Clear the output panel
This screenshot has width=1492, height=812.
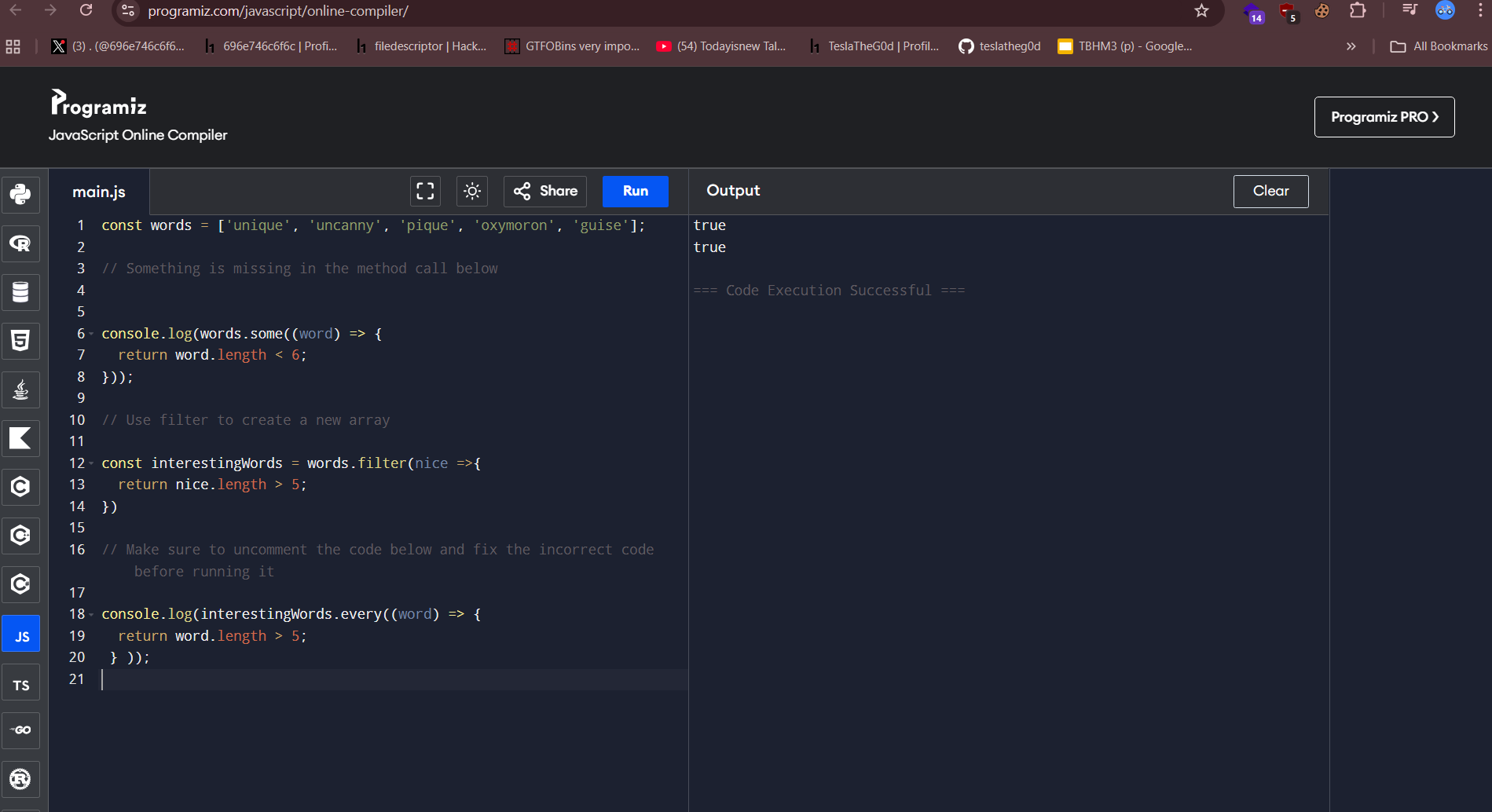coord(1270,191)
